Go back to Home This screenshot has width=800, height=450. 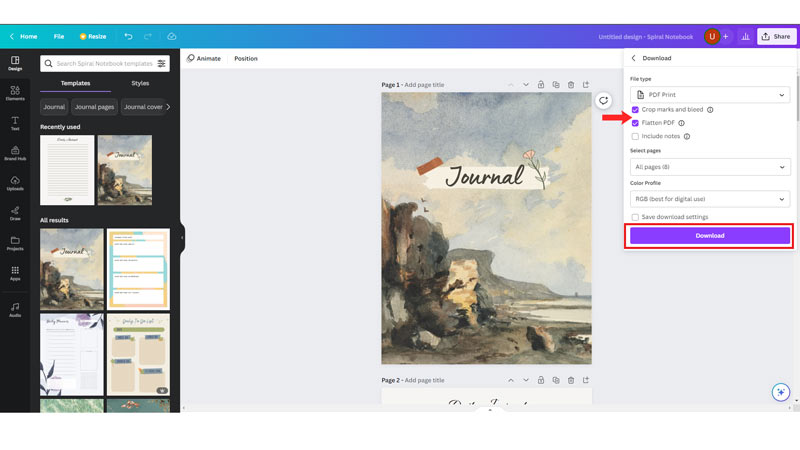point(23,36)
